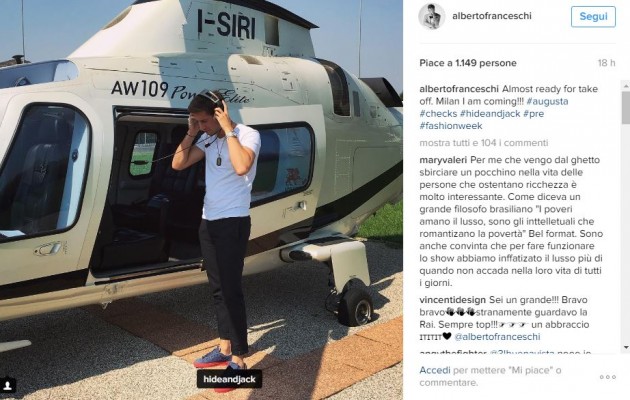
Task: Open the #checks hashtag link
Action: [438, 114]
